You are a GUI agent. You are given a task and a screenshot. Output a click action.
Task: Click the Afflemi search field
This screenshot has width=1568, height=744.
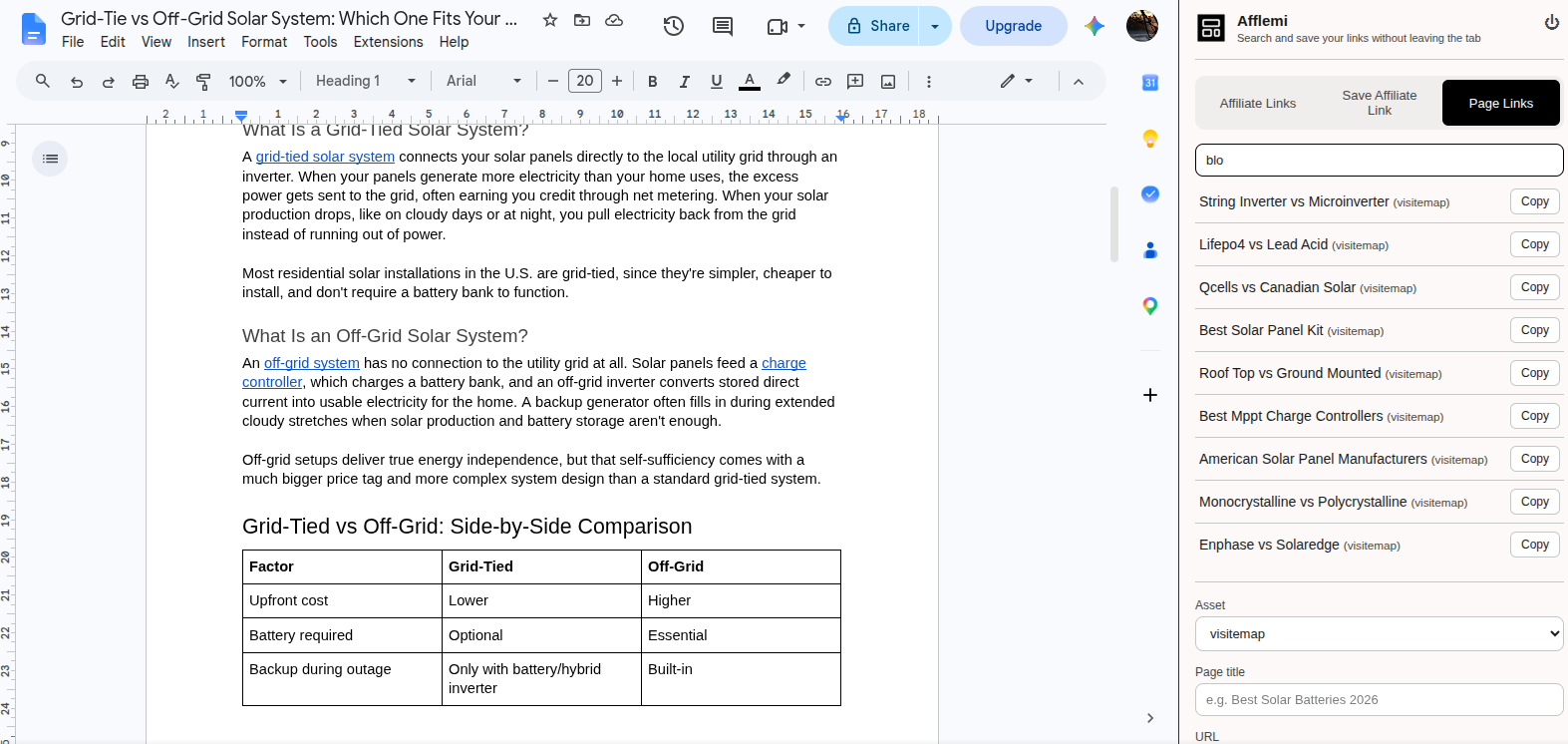coord(1380,160)
